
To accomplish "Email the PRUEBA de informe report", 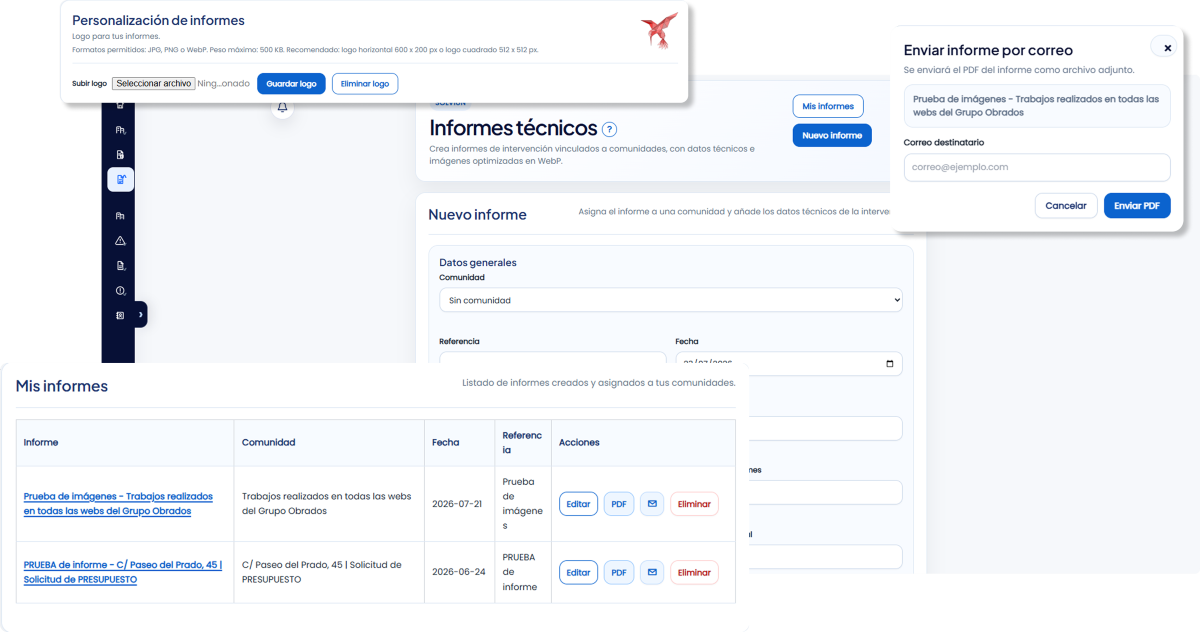I will (652, 572).
